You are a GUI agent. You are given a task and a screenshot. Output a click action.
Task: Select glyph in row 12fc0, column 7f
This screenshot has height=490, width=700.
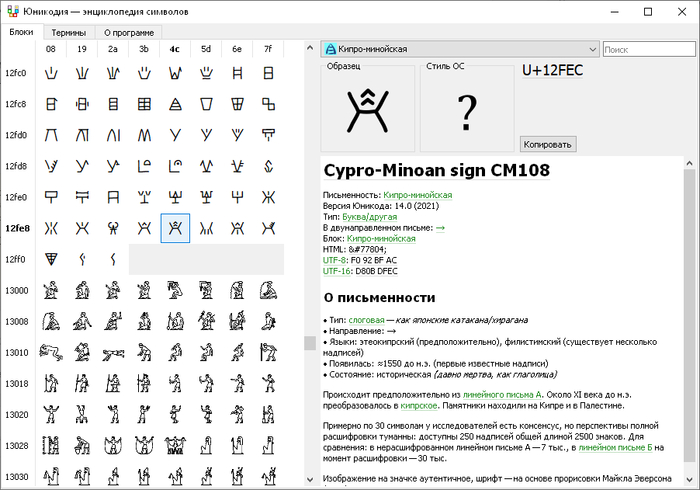tap(268, 73)
